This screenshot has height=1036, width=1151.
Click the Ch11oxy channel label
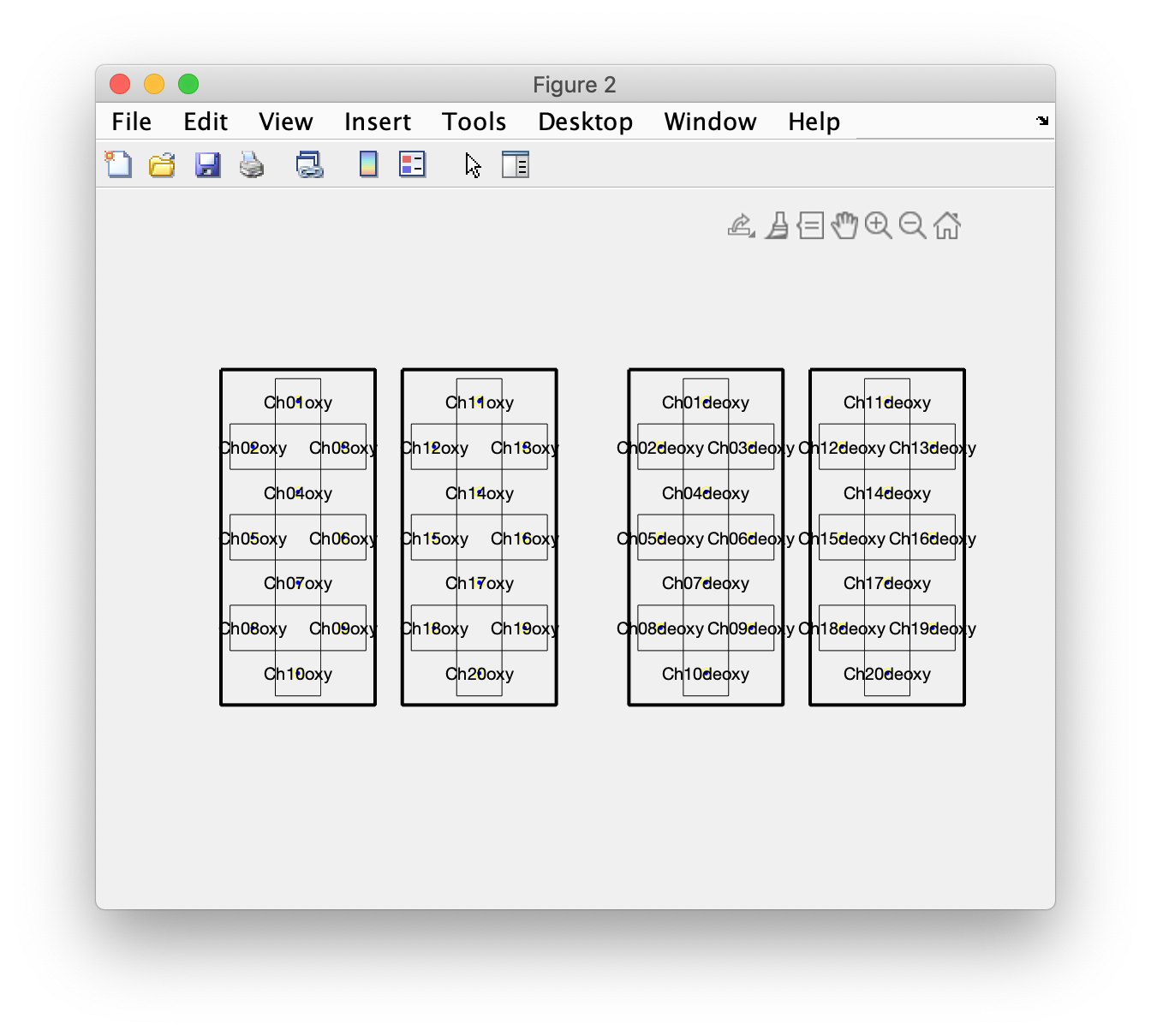pos(480,402)
